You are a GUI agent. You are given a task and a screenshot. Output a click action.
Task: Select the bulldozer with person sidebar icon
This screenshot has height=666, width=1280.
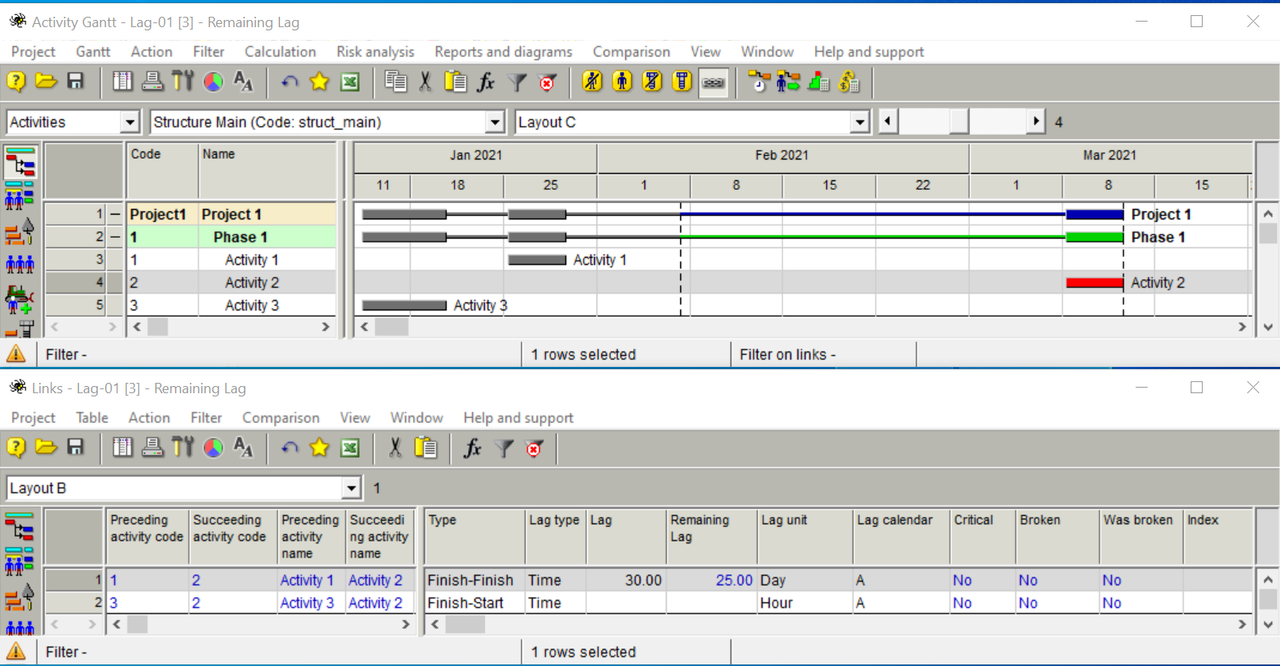point(19,298)
